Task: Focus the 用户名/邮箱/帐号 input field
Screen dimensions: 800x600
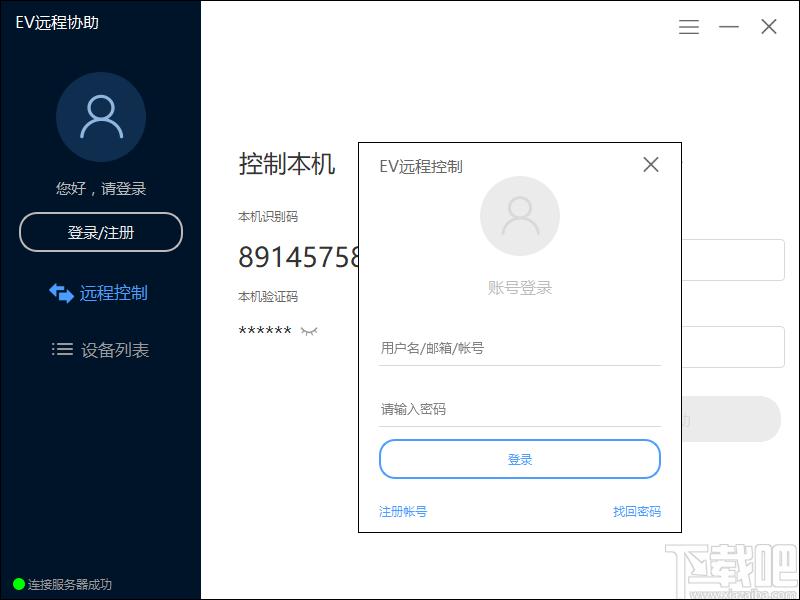Action: (x=520, y=348)
